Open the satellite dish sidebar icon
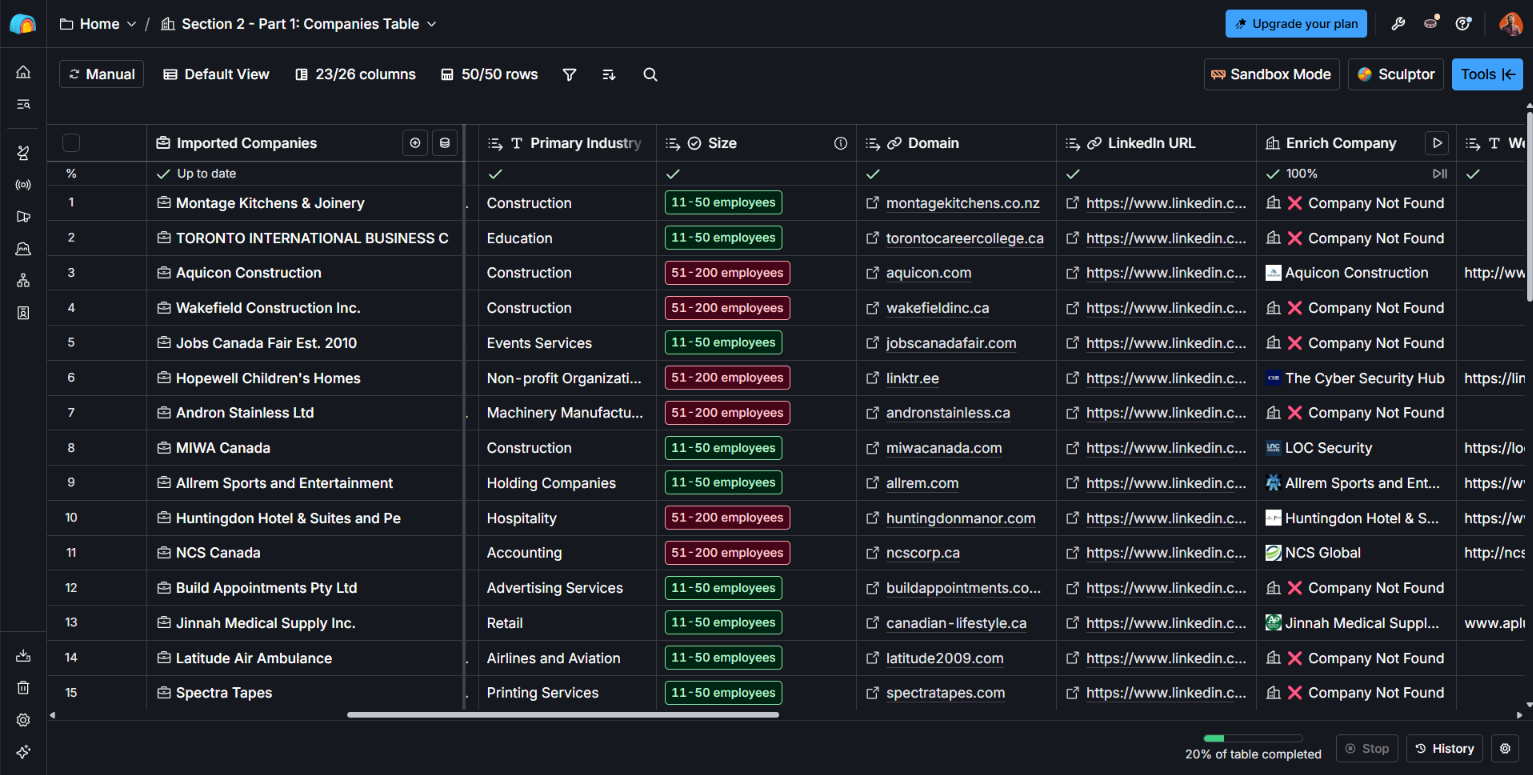Image resolution: width=1533 pixels, height=775 pixels. (23, 153)
